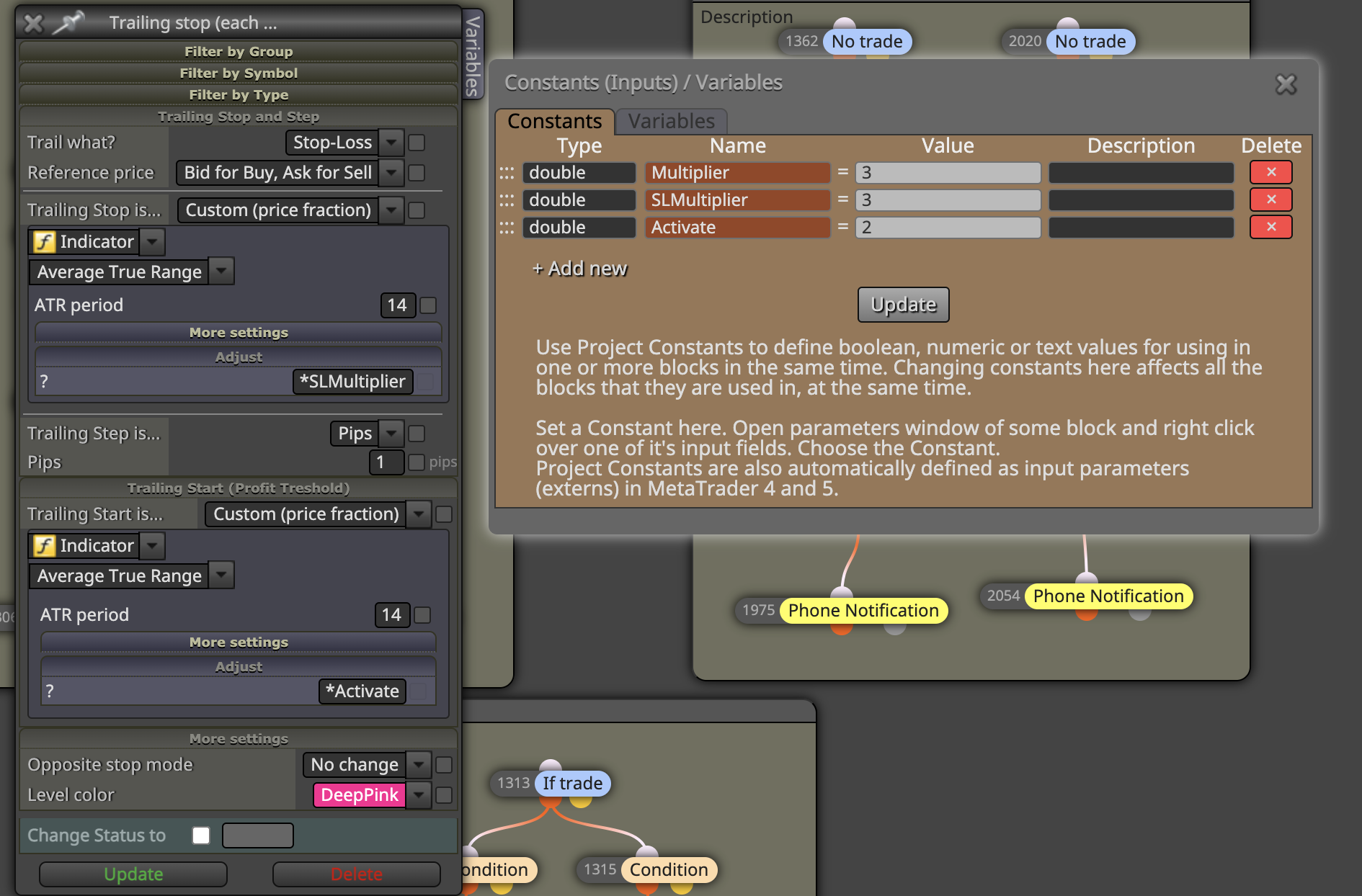Viewport: 1362px width, 896px height.
Task: Delete the Multiplier constant row
Action: [1270, 172]
